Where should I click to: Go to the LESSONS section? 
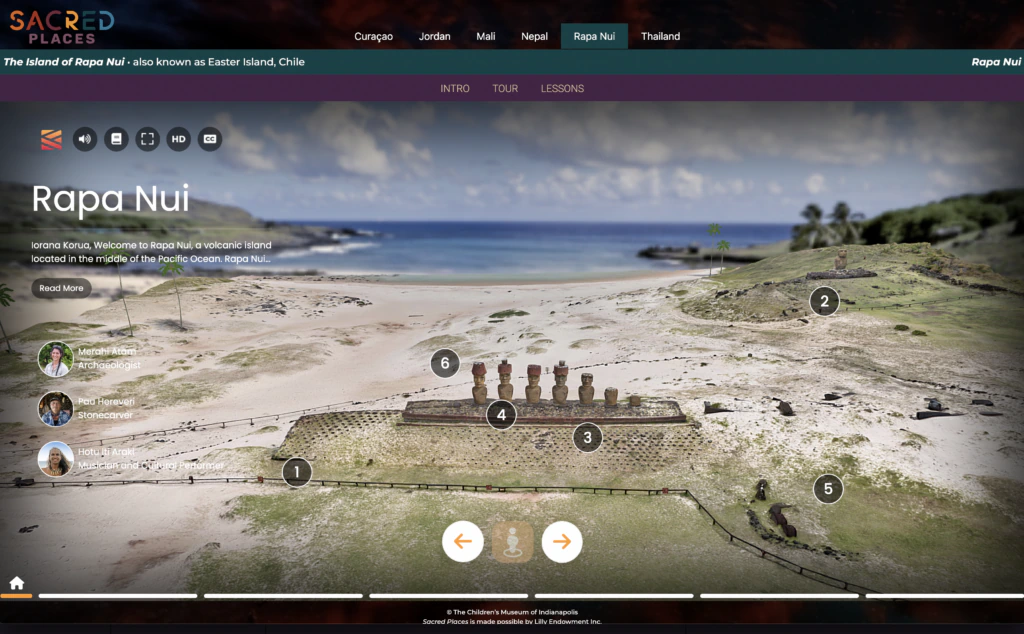(562, 89)
